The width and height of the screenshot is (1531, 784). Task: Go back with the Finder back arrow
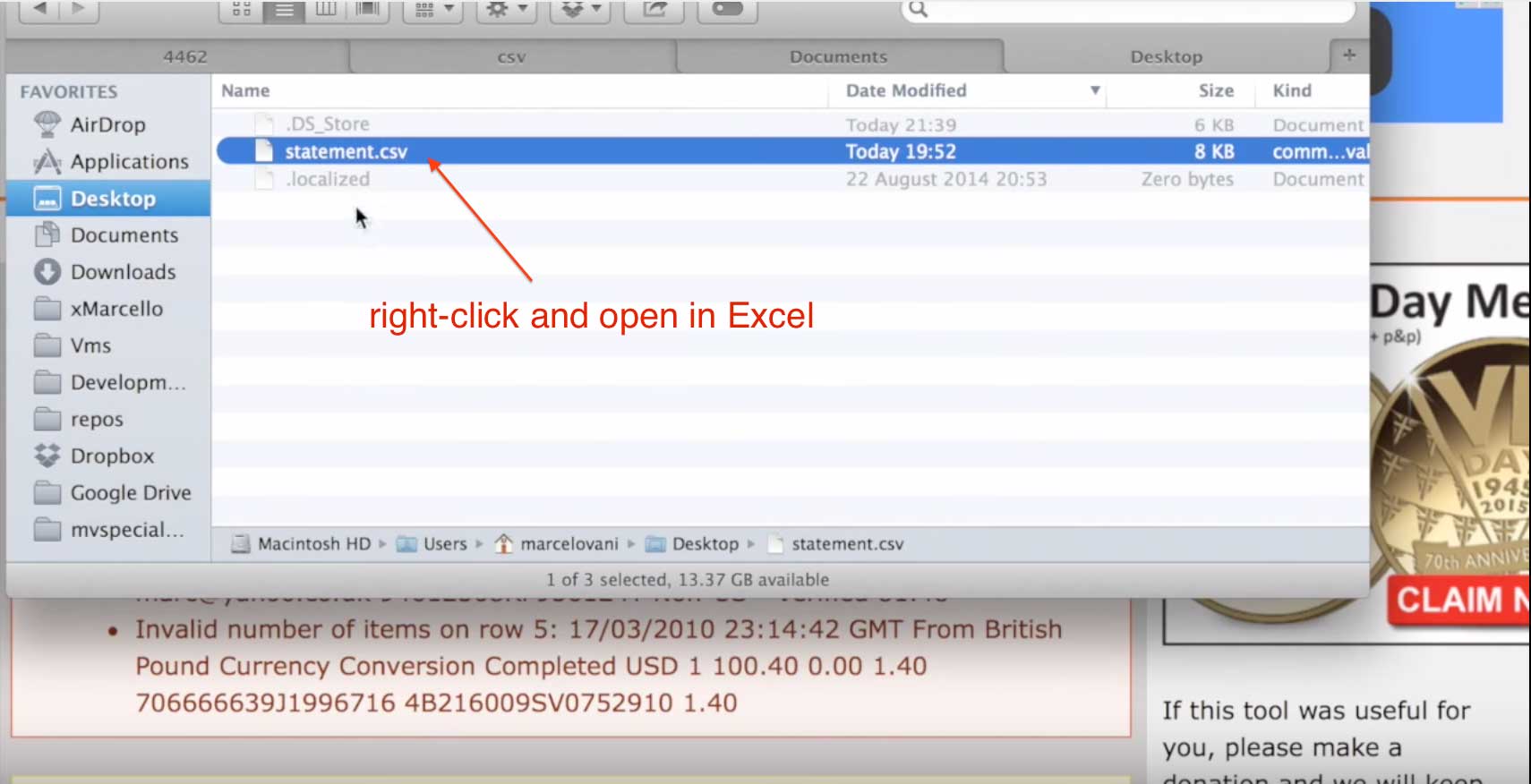pyautogui.click(x=39, y=9)
